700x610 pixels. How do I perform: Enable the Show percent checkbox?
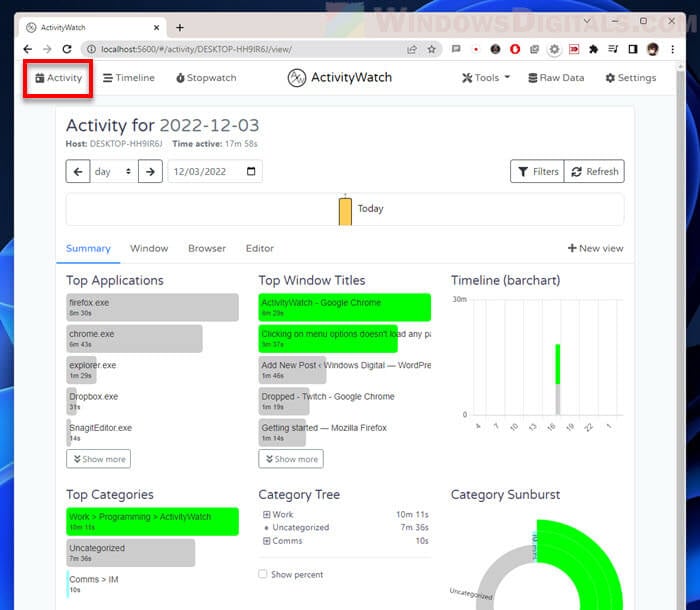tap(262, 574)
